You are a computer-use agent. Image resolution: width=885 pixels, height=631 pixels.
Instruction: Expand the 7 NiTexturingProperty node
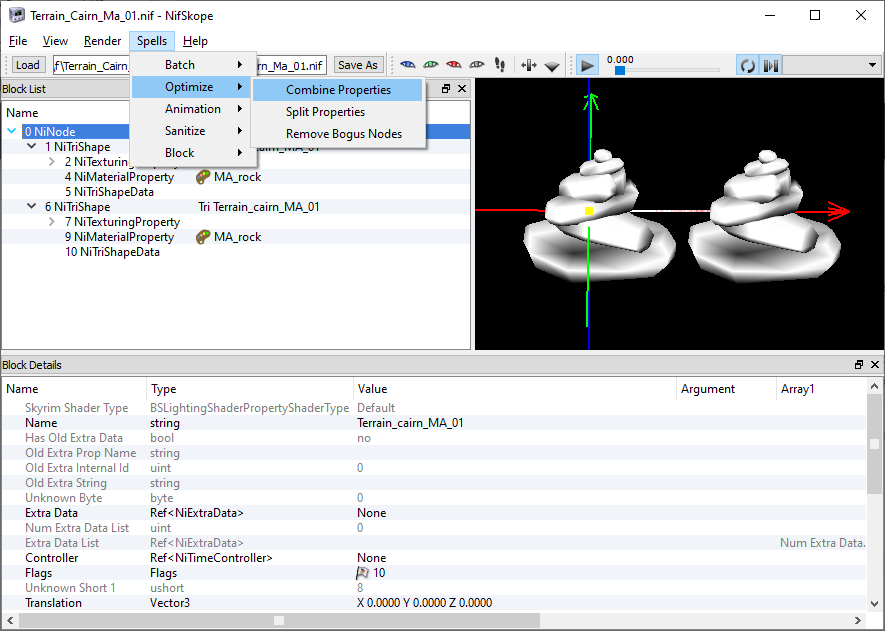click(52, 222)
